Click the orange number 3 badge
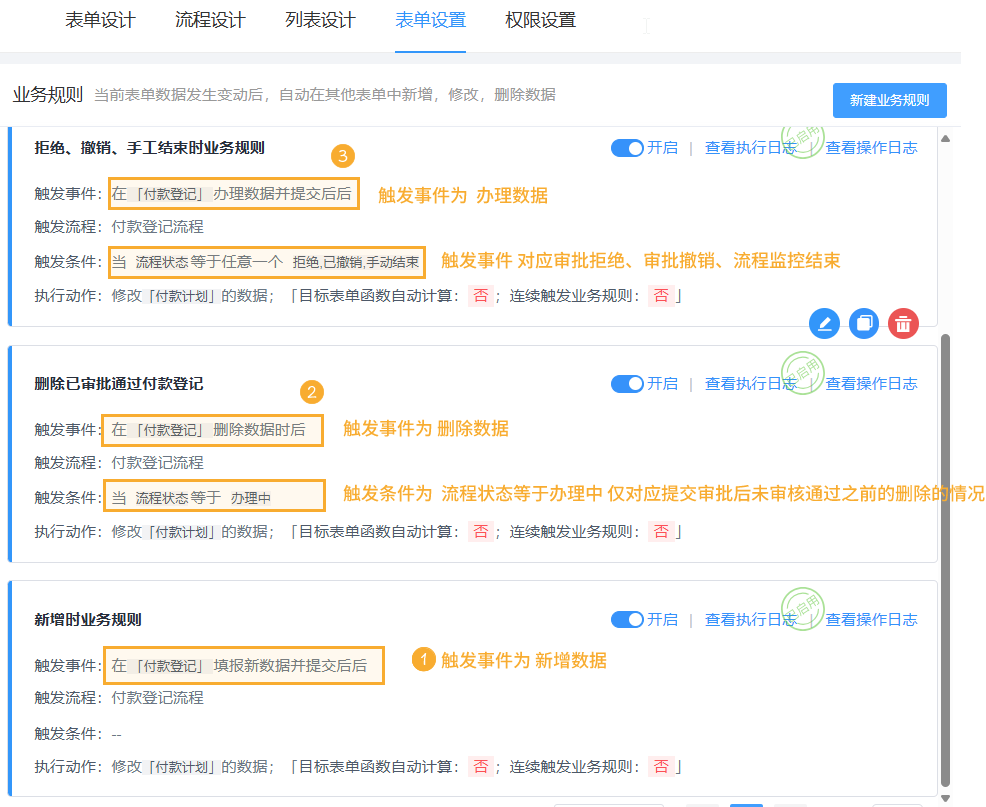This screenshot has height=807, width=986. (343, 156)
